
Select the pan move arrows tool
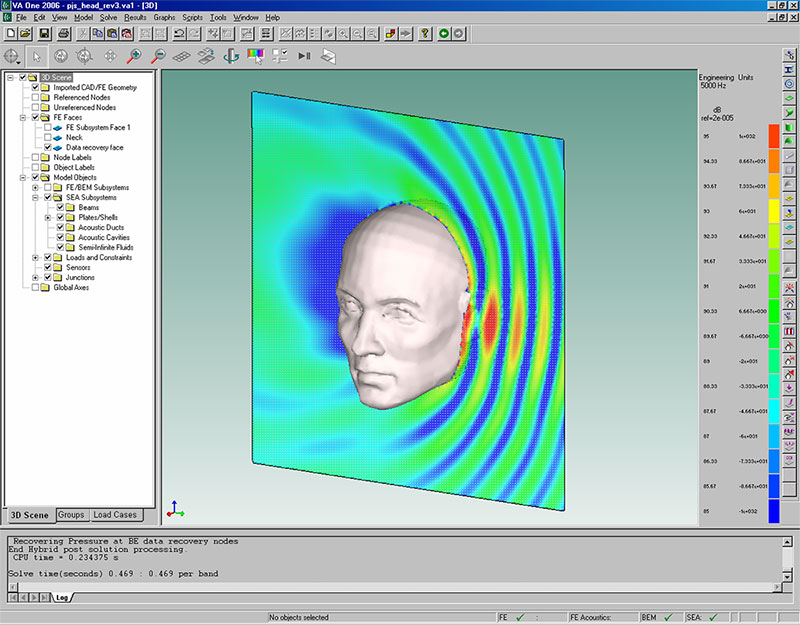click(110, 56)
